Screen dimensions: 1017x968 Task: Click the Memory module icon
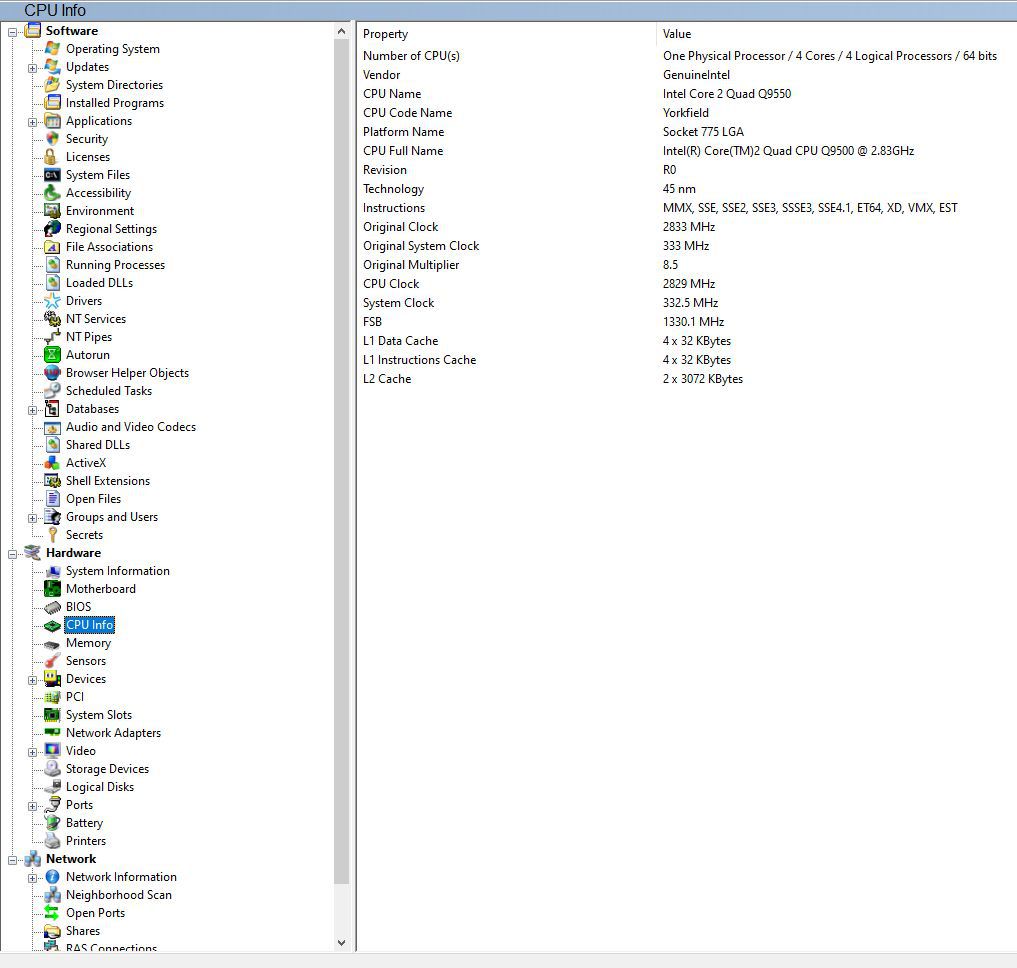coord(53,643)
